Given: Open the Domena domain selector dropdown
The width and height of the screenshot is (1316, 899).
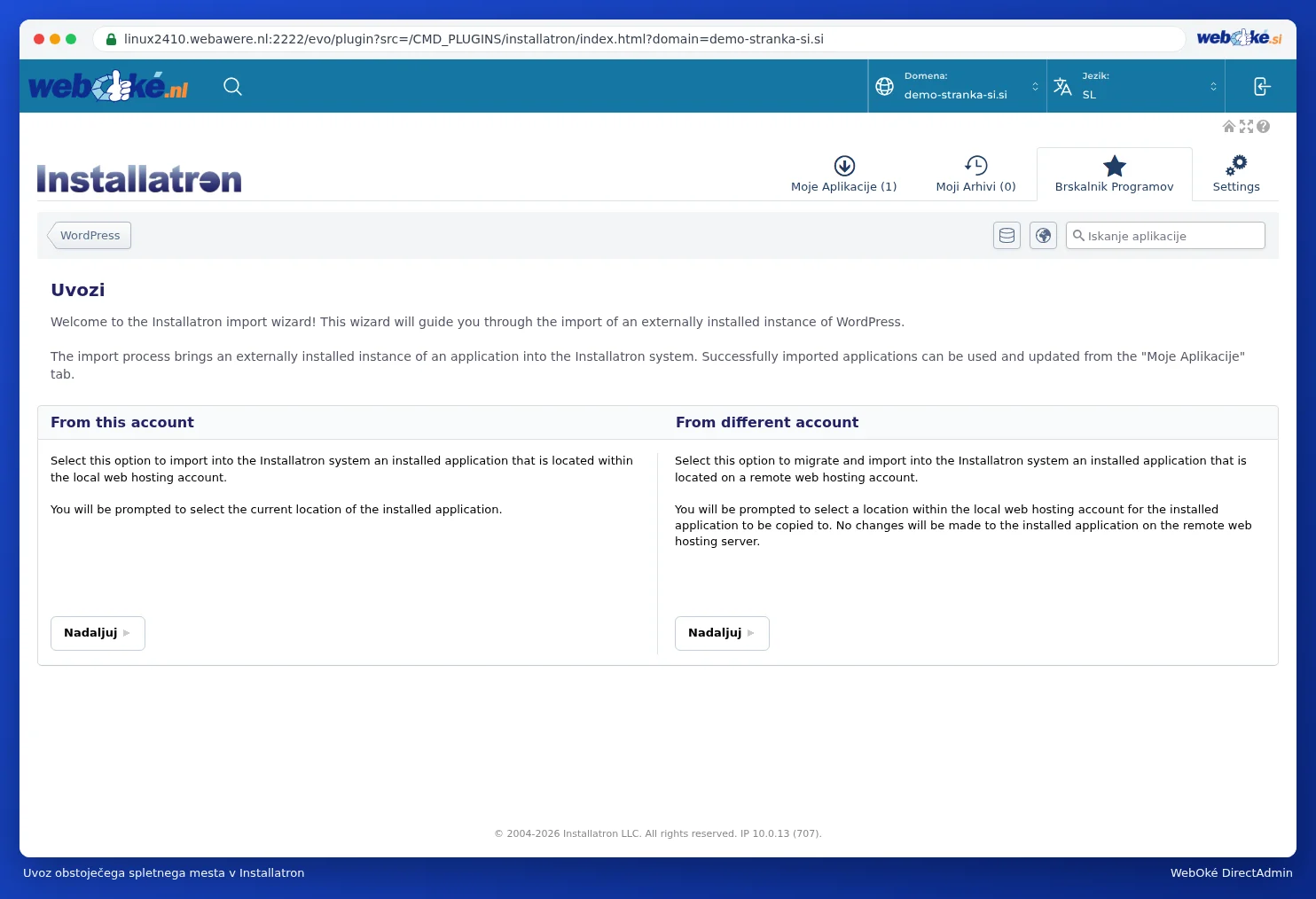Looking at the screenshot, I should pos(958,86).
